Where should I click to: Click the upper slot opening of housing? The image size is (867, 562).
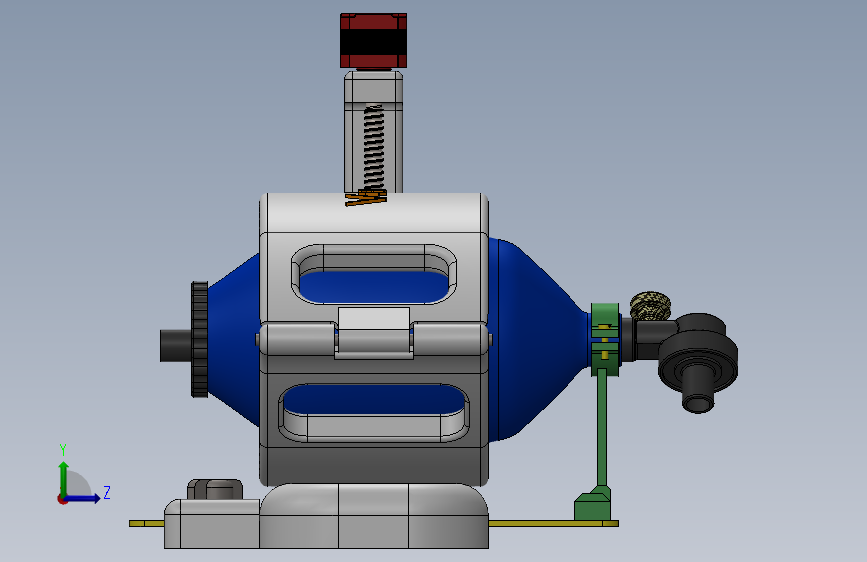pos(374,274)
